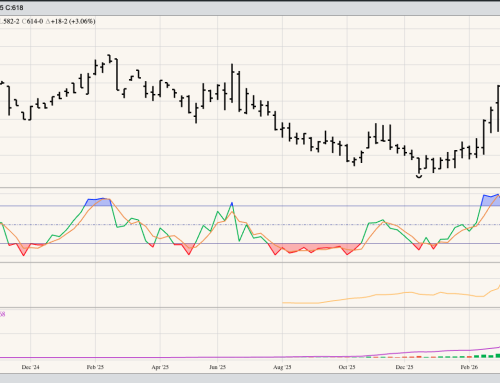The height and width of the screenshot is (383, 500).
Task: Click the "Aug '25" date axis label
Action: 282,367
